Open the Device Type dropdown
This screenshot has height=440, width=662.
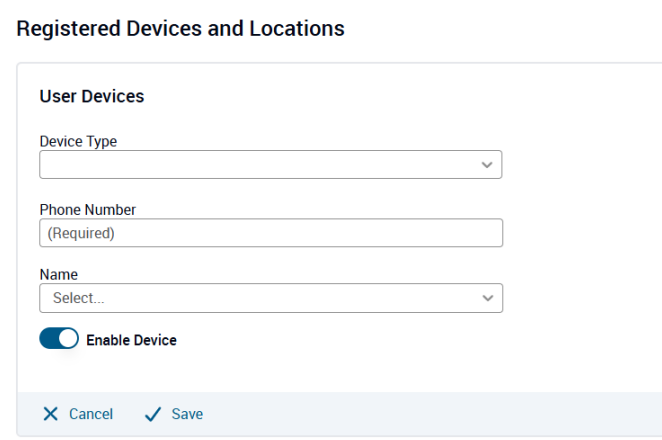tap(271, 165)
